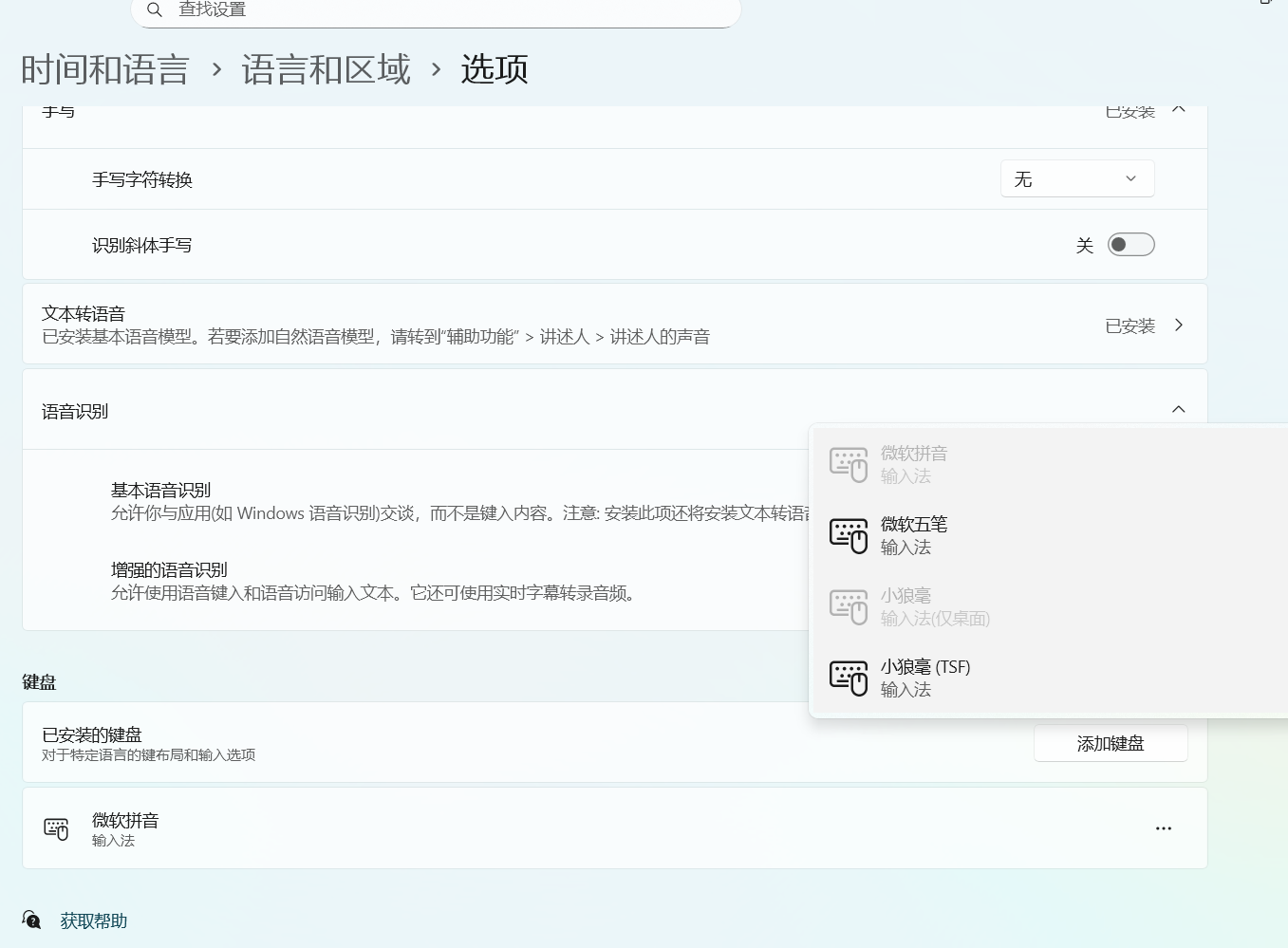Choose 微软五笔 输入法 from popup
Viewport: 1288px width, 948px height.
(x=1049, y=535)
